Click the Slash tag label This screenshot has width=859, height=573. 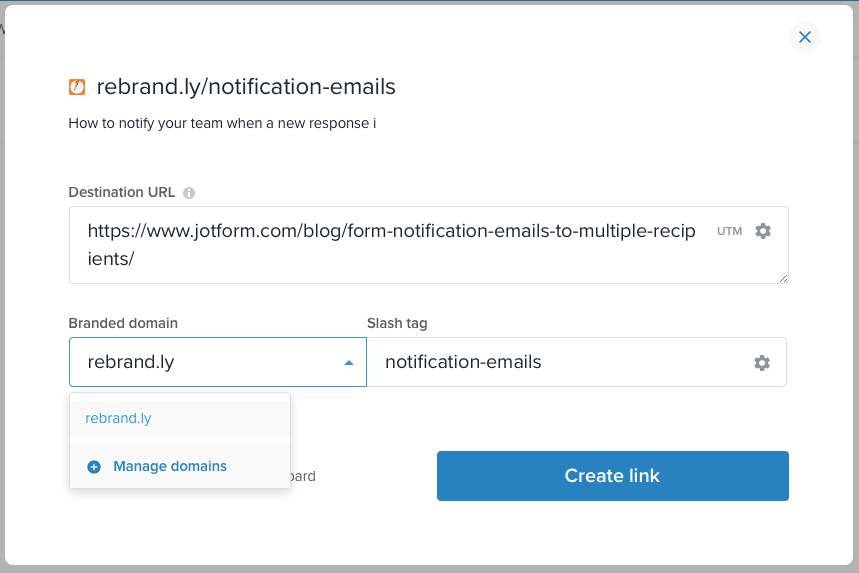398,323
